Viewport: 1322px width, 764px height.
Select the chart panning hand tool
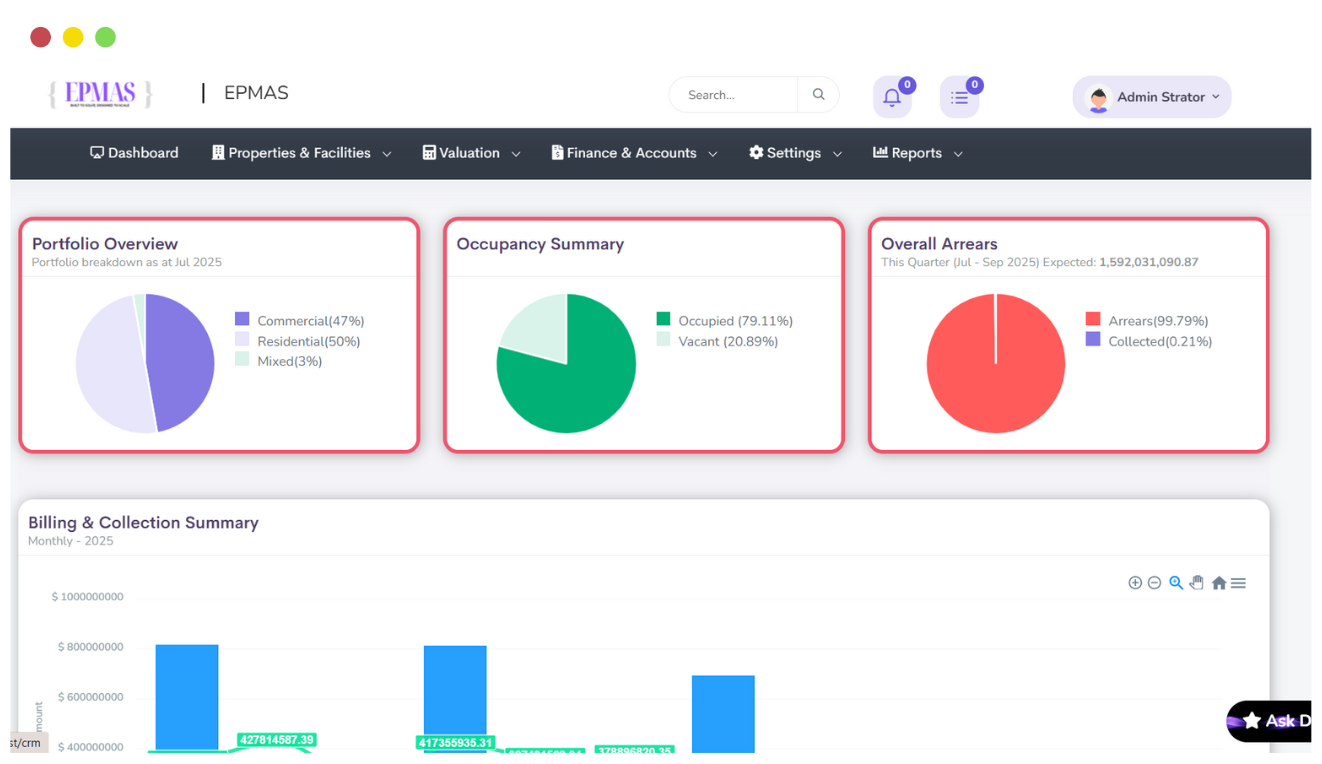(1197, 583)
